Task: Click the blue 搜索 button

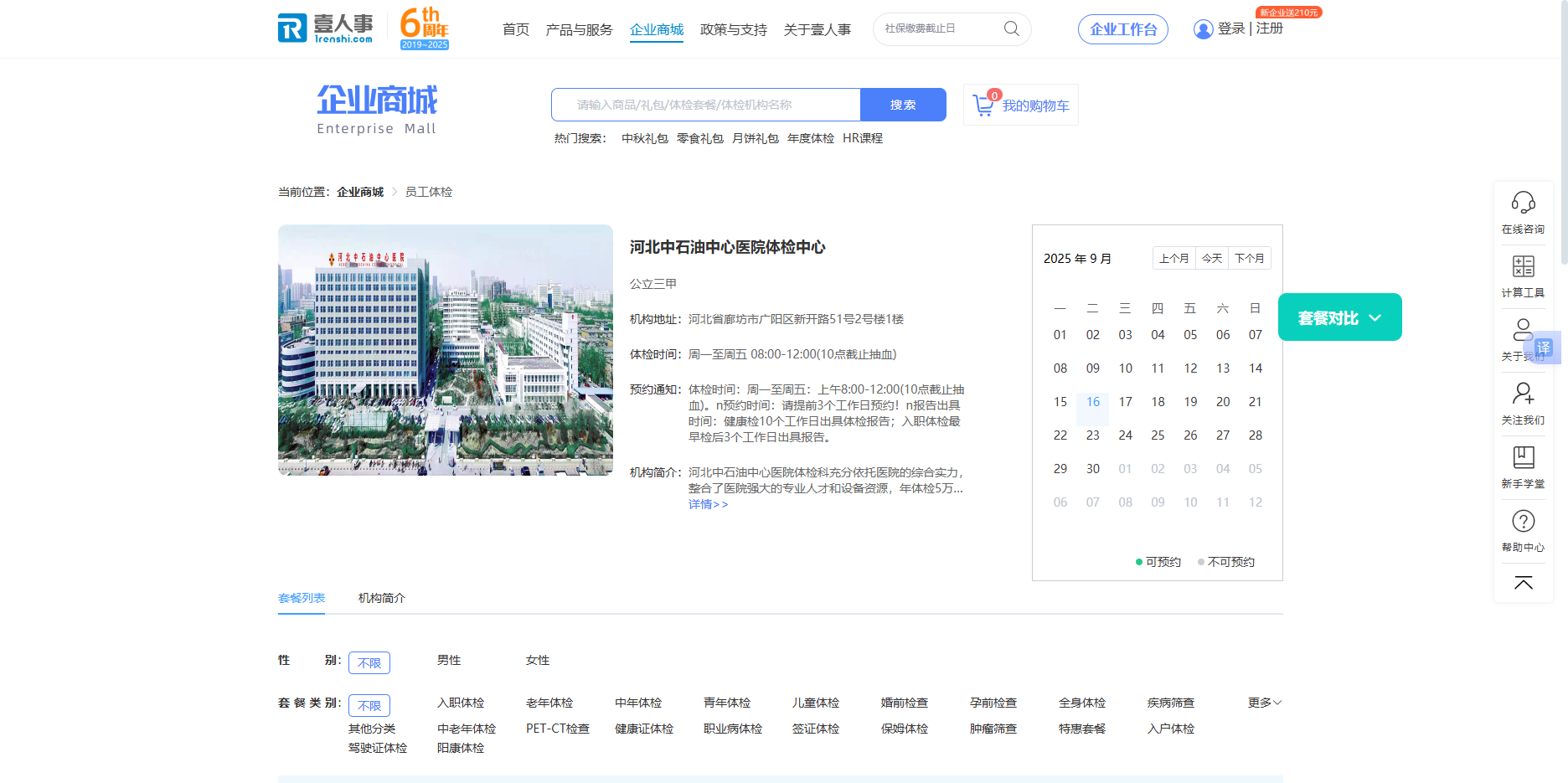Action: (903, 105)
